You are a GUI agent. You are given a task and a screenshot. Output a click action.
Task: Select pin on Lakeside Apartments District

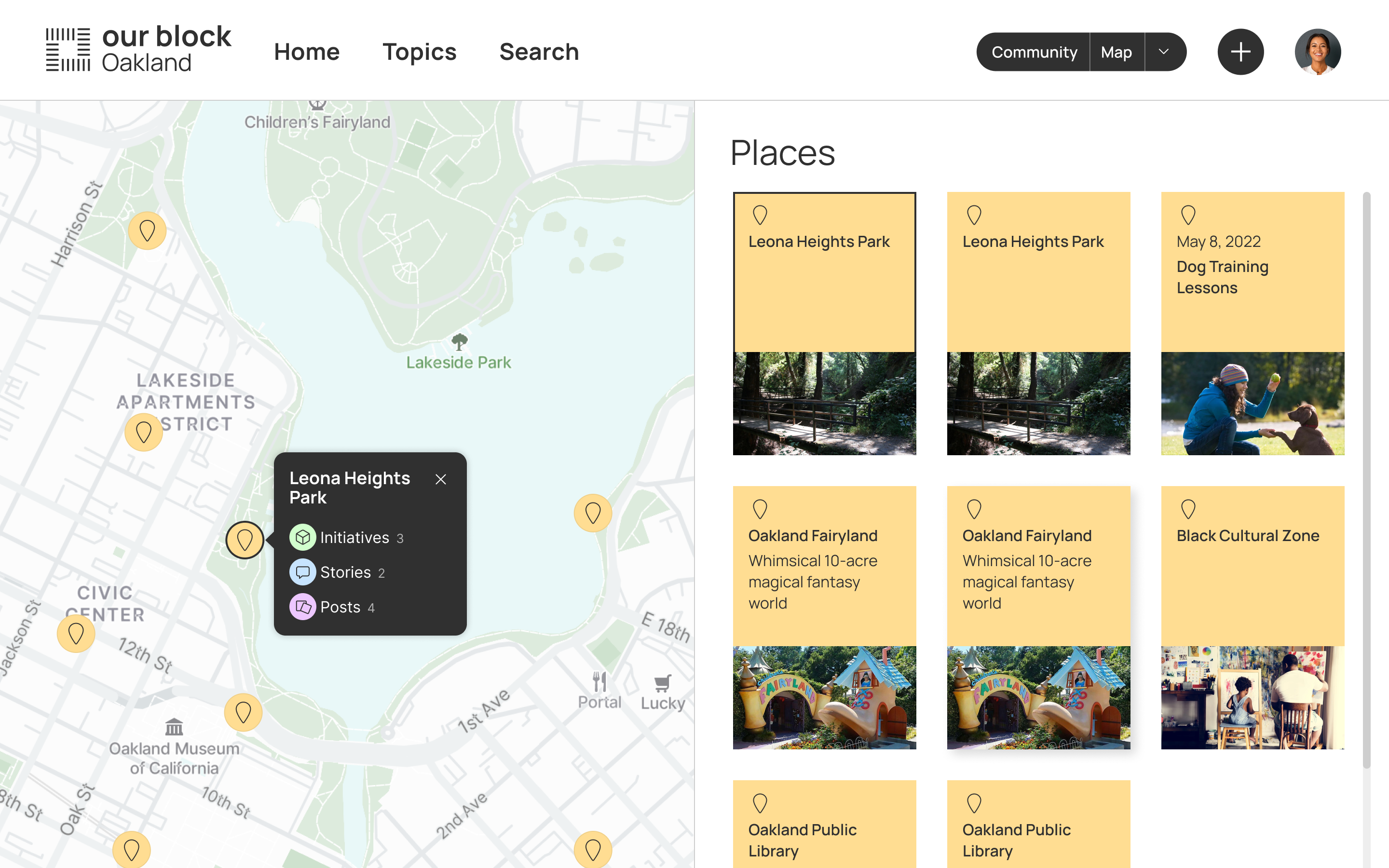[144, 432]
